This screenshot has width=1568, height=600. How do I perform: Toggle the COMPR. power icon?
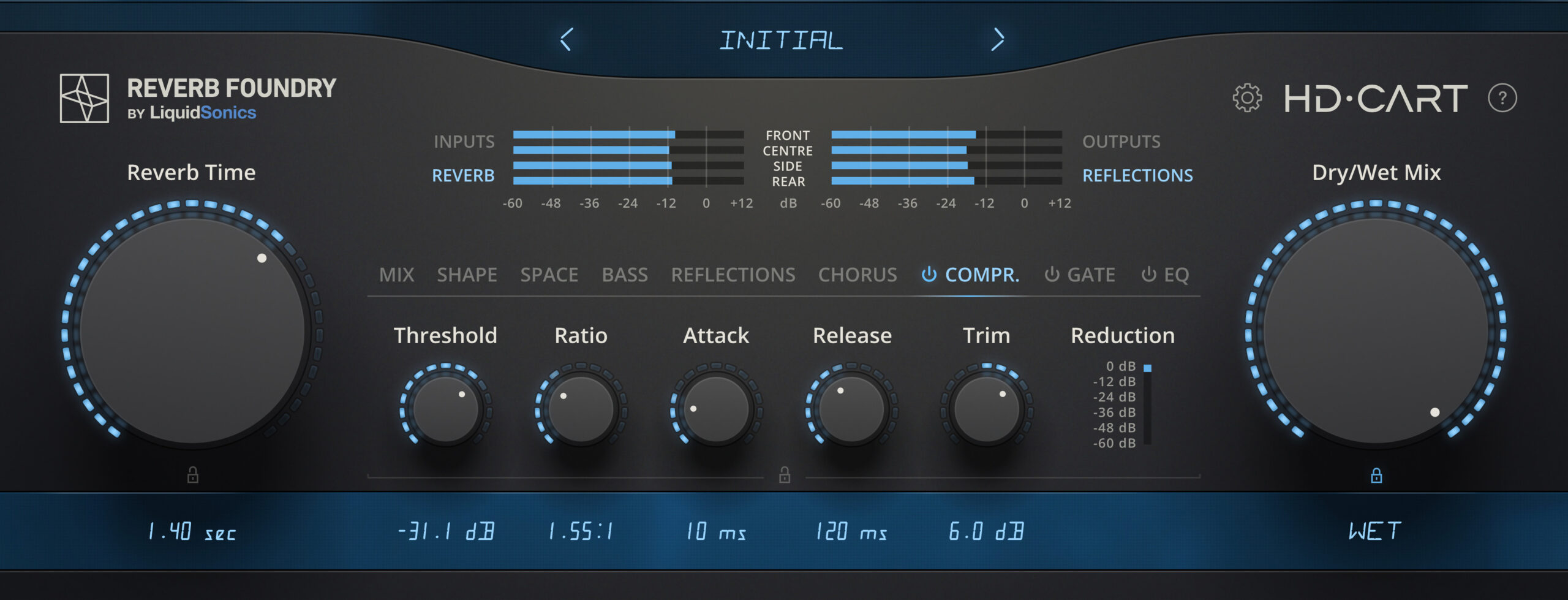coord(929,275)
